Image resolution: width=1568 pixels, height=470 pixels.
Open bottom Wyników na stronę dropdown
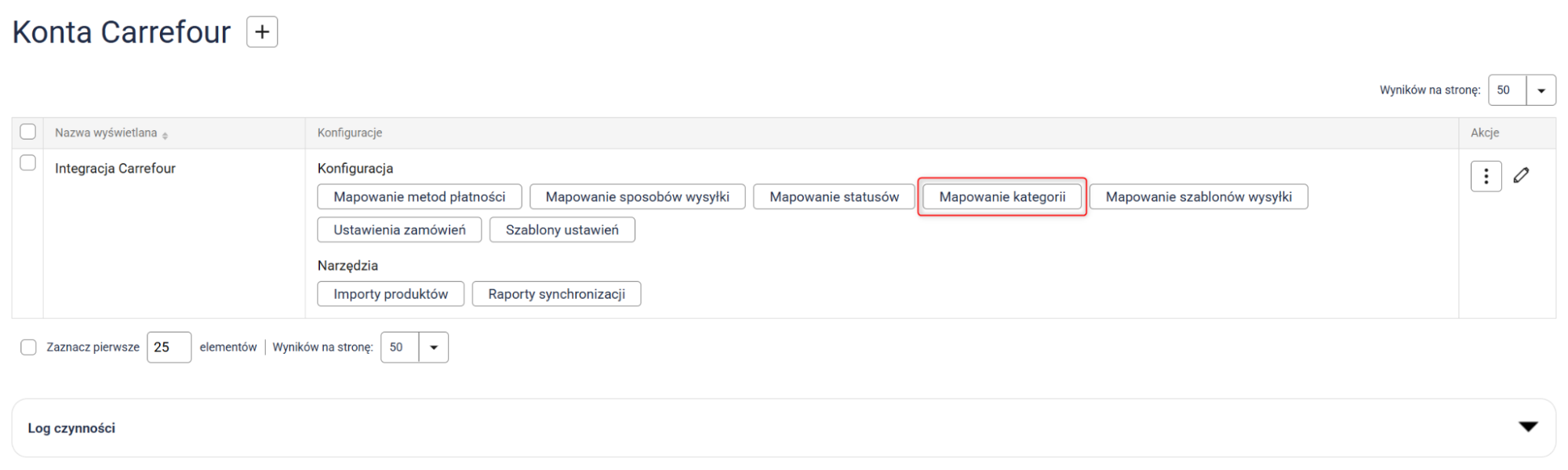click(433, 348)
